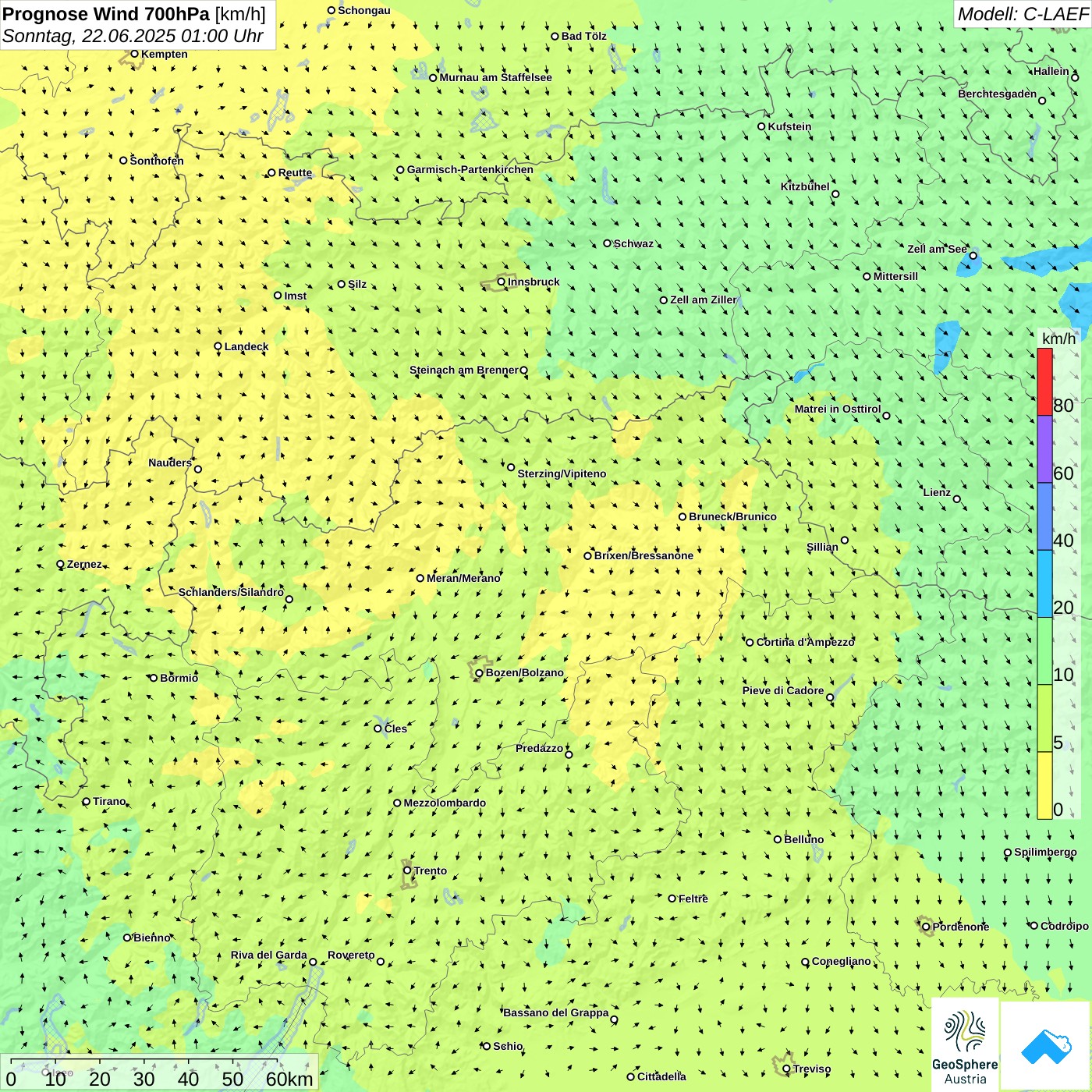Viewport: 1092px width, 1092px height.
Task: Click the 'Schongau' label
Action: 364,10
